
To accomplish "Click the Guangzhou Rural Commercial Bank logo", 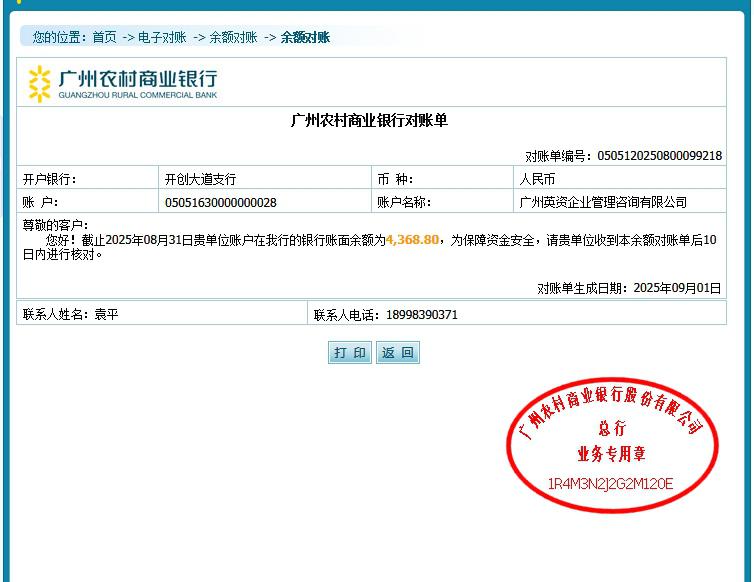I will click(x=122, y=83).
